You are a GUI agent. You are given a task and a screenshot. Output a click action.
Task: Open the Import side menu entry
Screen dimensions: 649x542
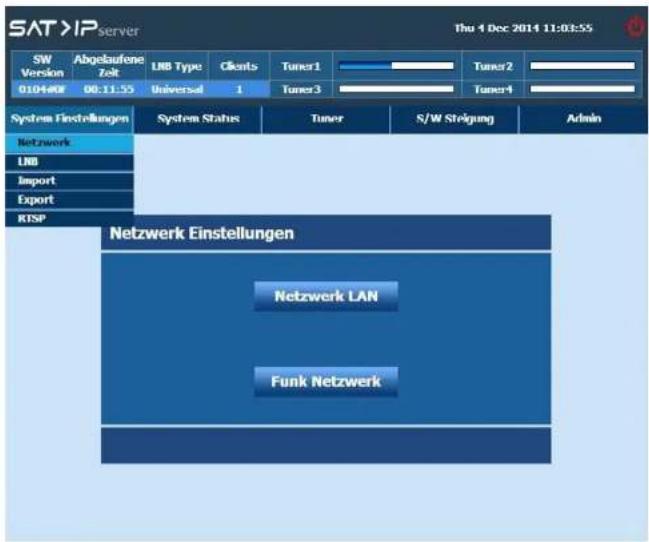coord(70,181)
